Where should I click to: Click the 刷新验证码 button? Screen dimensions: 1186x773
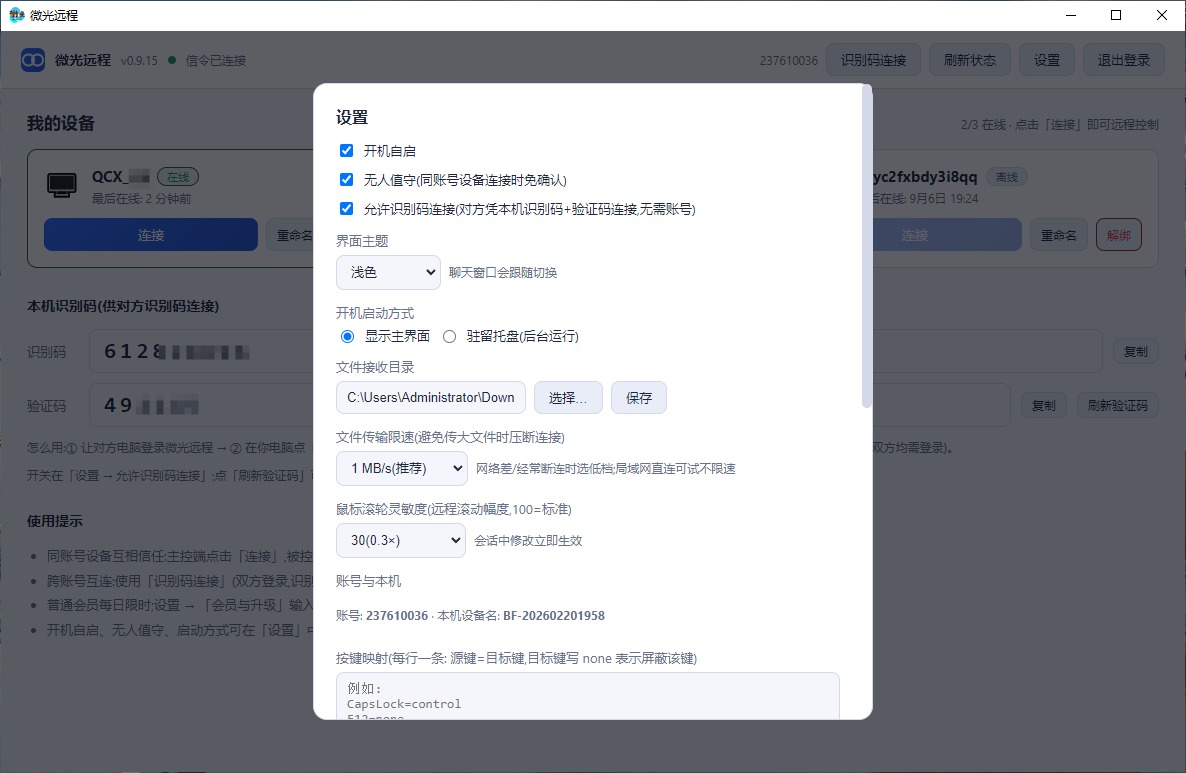(x=1118, y=405)
